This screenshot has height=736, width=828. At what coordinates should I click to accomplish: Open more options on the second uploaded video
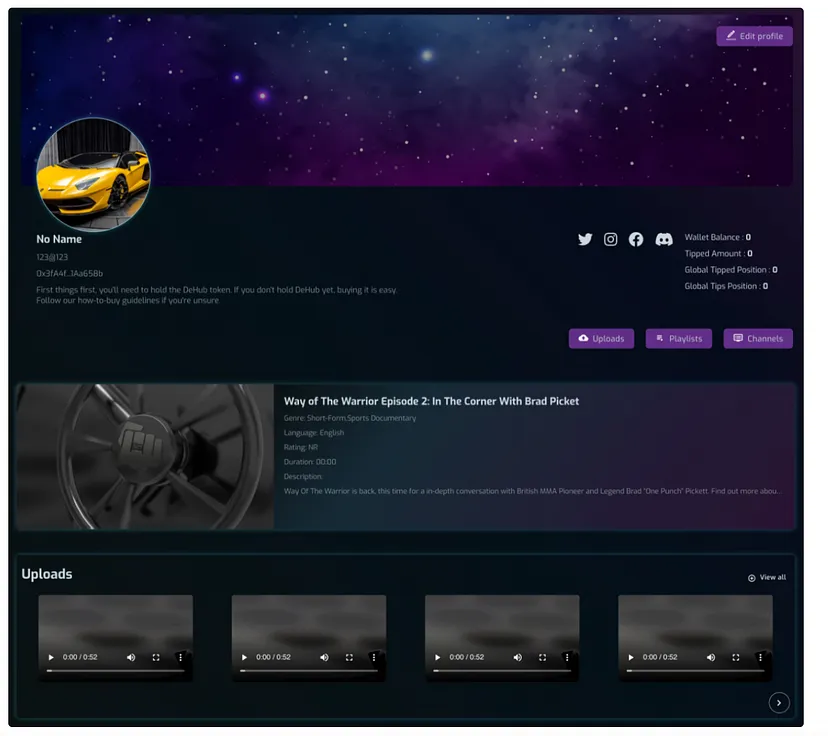coord(374,657)
